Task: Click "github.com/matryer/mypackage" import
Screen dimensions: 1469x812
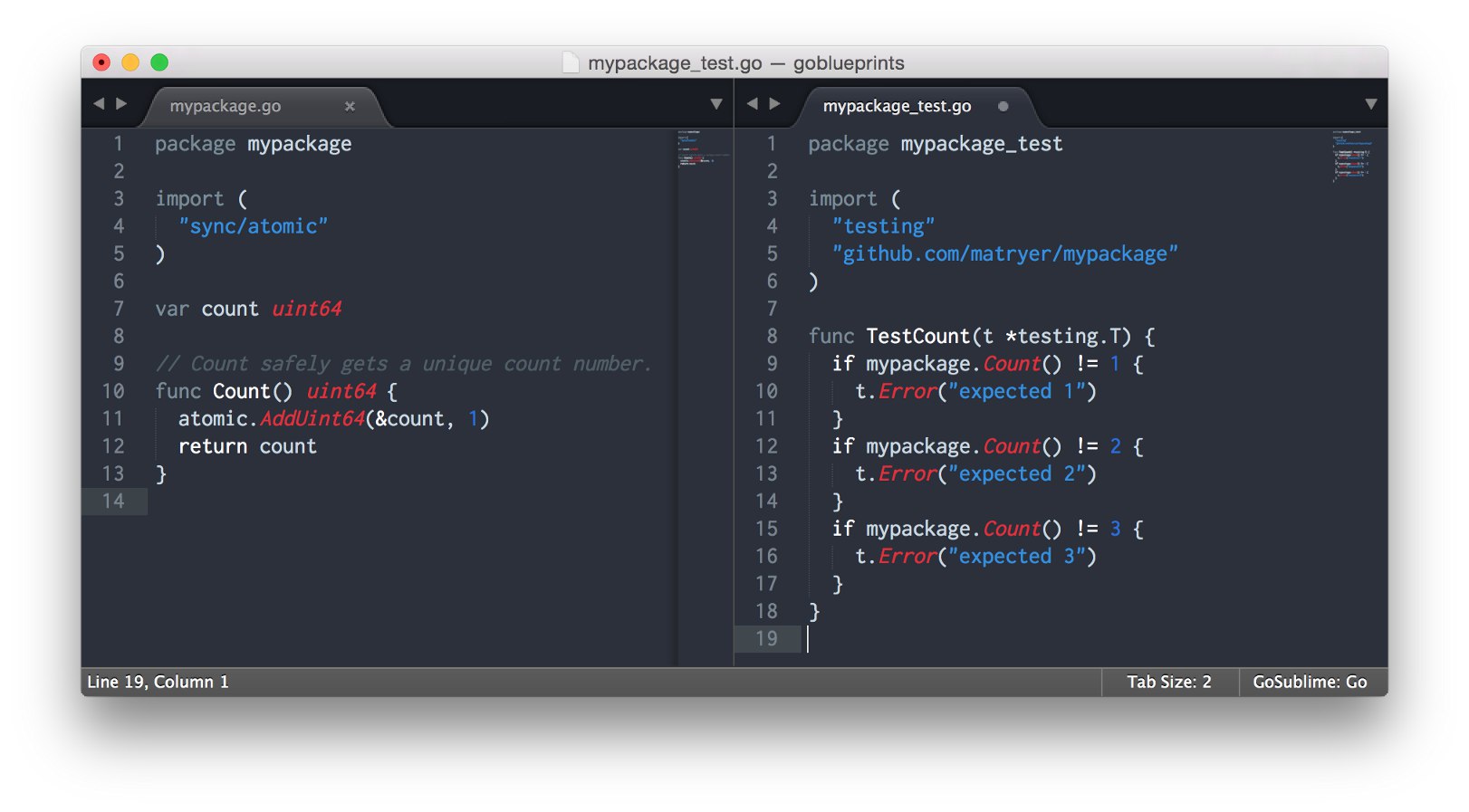Action: (x=1004, y=253)
